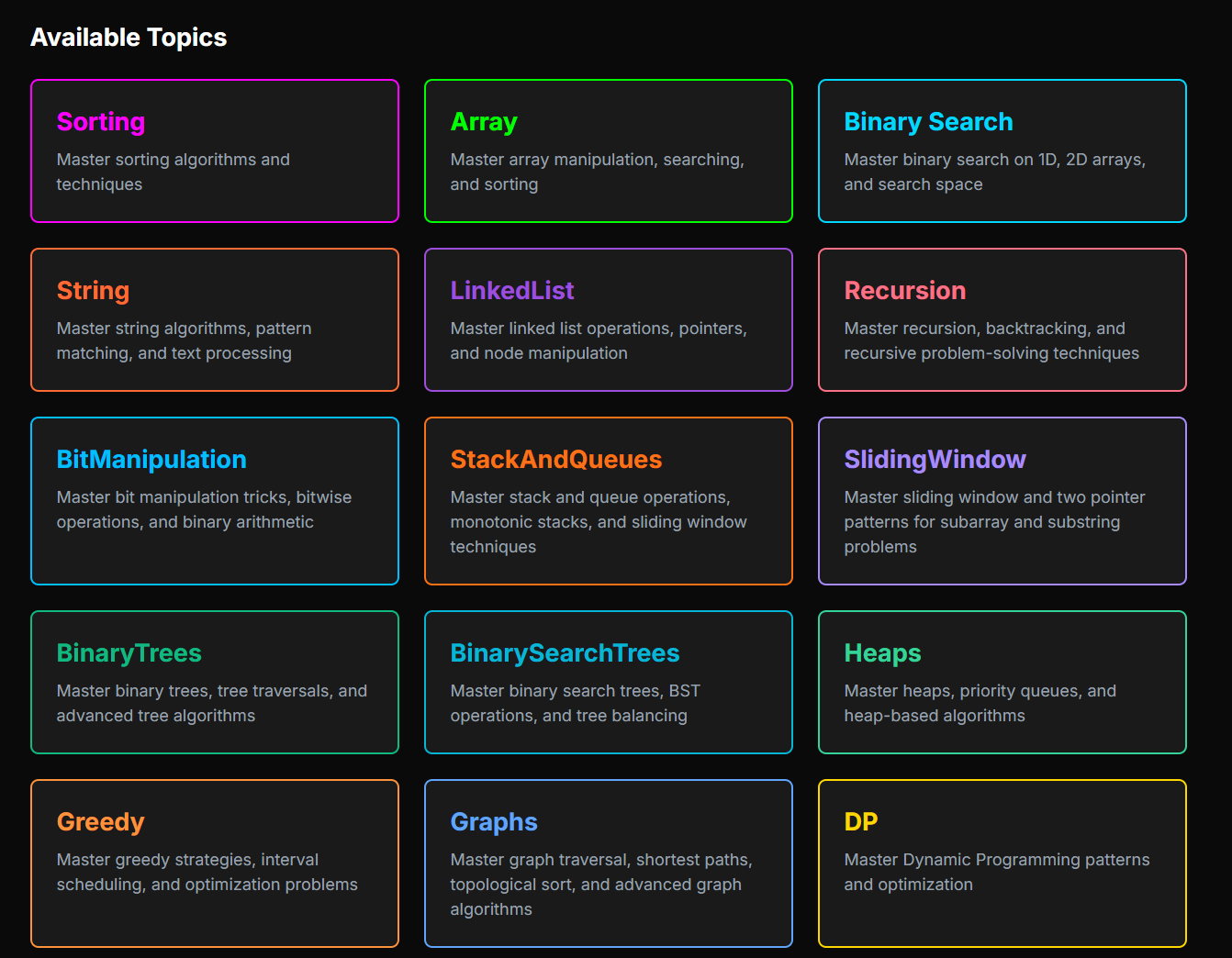The image size is (1232, 958).
Task: Click the Heaps heading
Action: pos(882,653)
